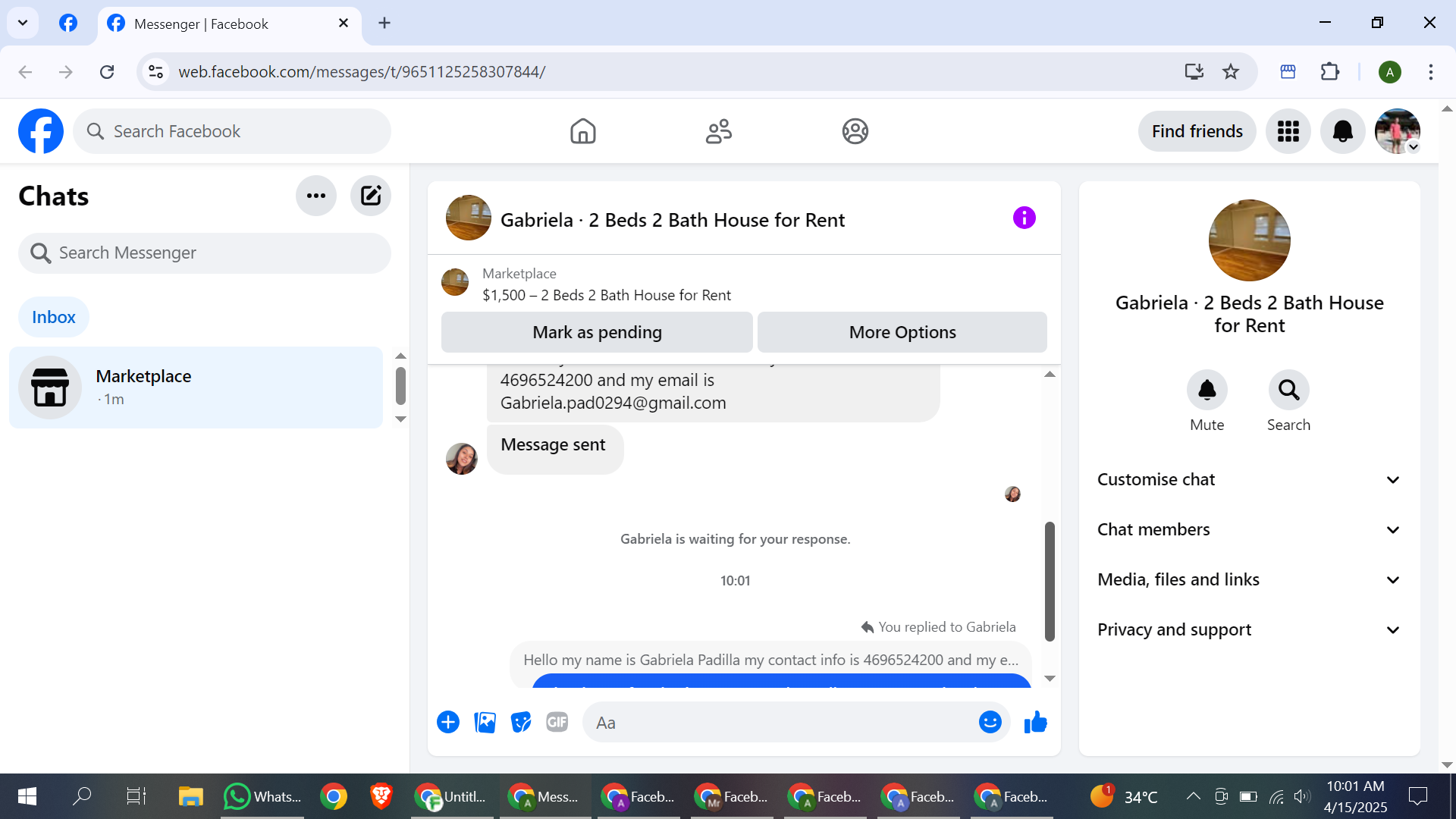Click Mark as pending button

[x=597, y=332]
